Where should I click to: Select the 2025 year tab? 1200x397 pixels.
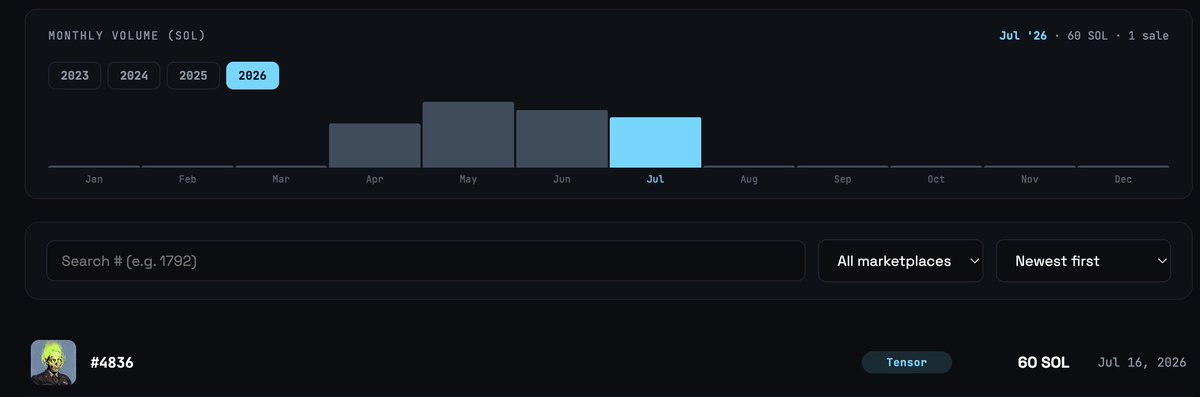(x=193, y=76)
